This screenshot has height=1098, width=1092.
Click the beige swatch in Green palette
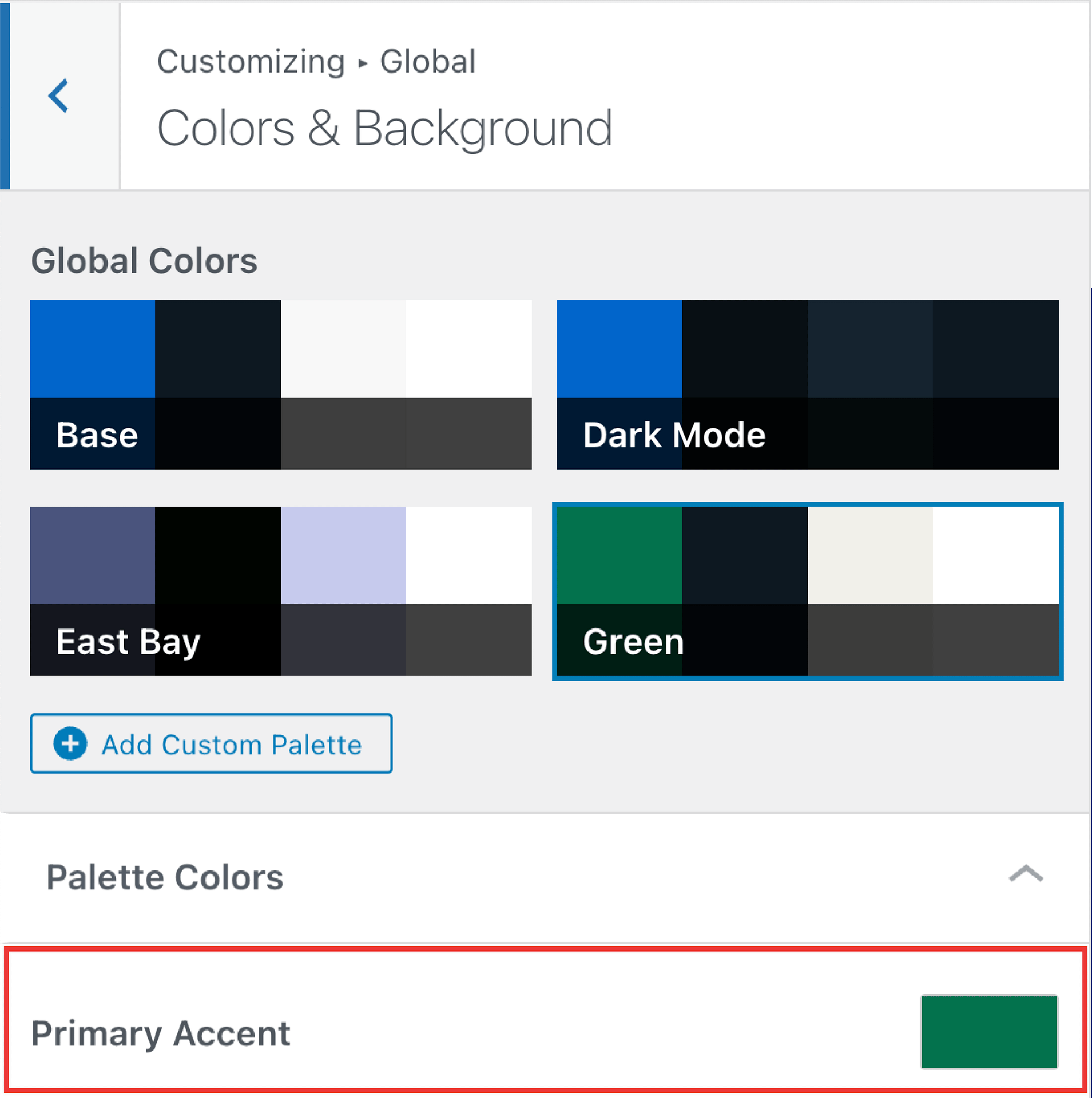click(870, 555)
